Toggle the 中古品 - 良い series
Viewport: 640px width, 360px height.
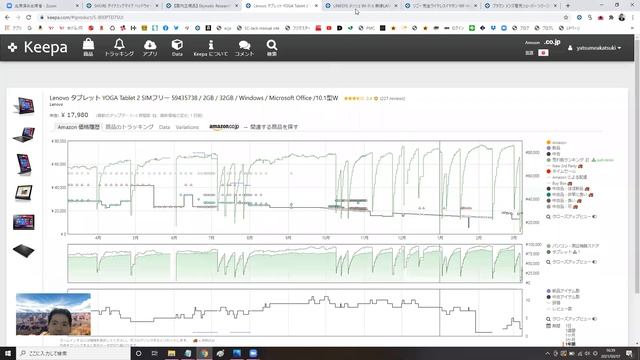tap(564, 200)
